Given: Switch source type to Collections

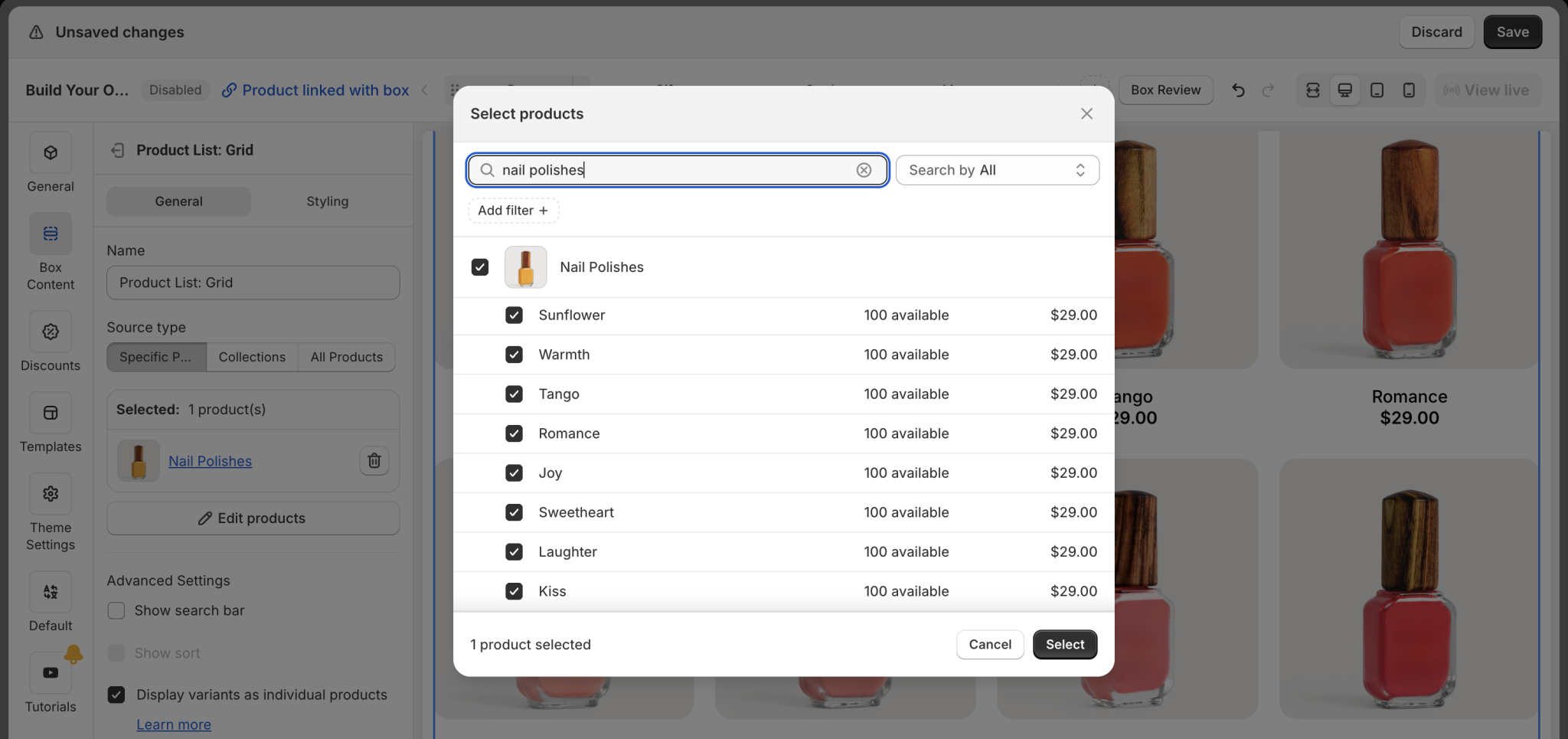Looking at the screenshot, I should [x=252, y=357].
